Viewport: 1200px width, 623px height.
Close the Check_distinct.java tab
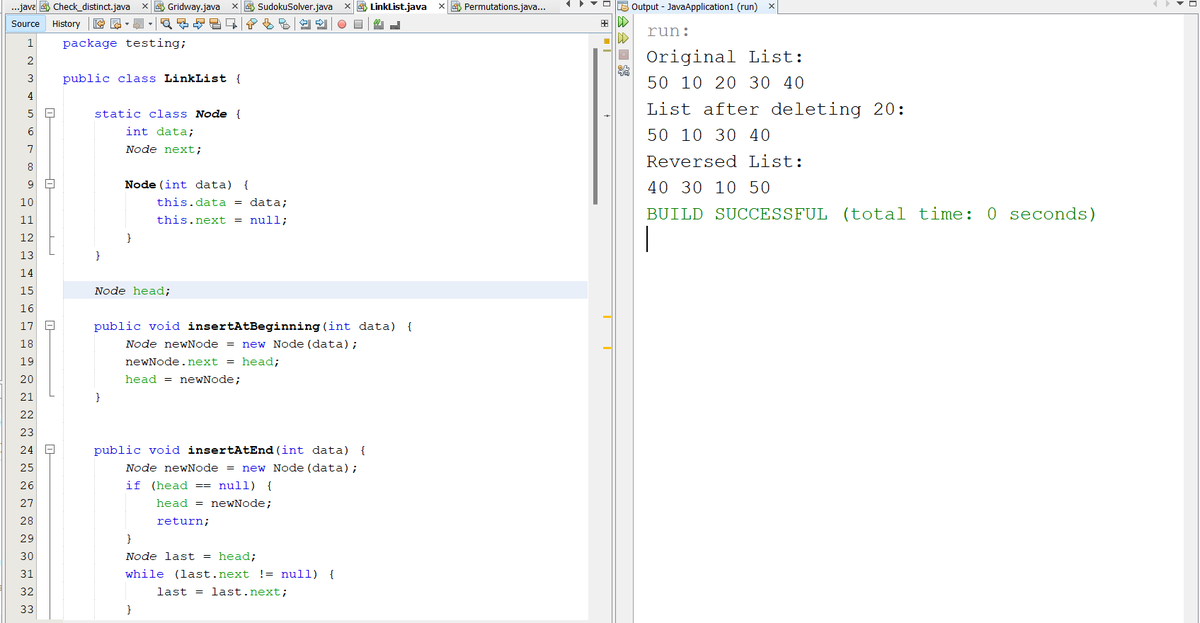tap(144, 6)
